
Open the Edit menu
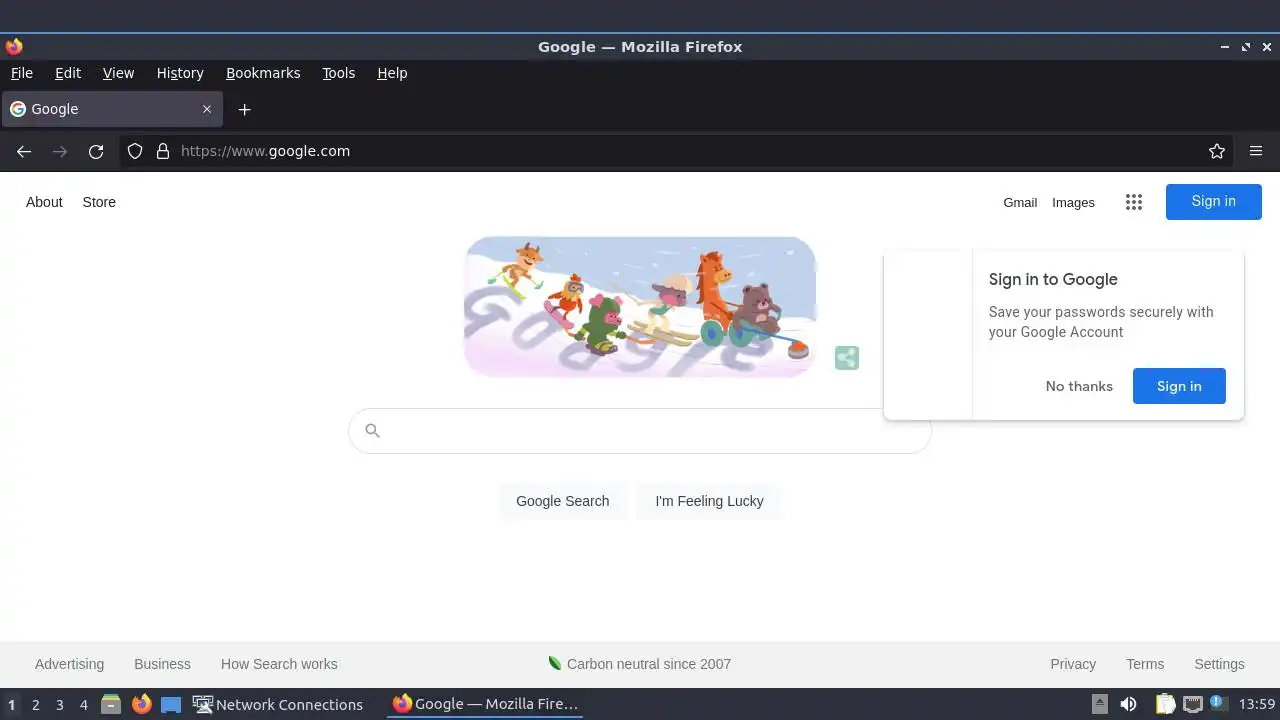(x=68, y=73)
